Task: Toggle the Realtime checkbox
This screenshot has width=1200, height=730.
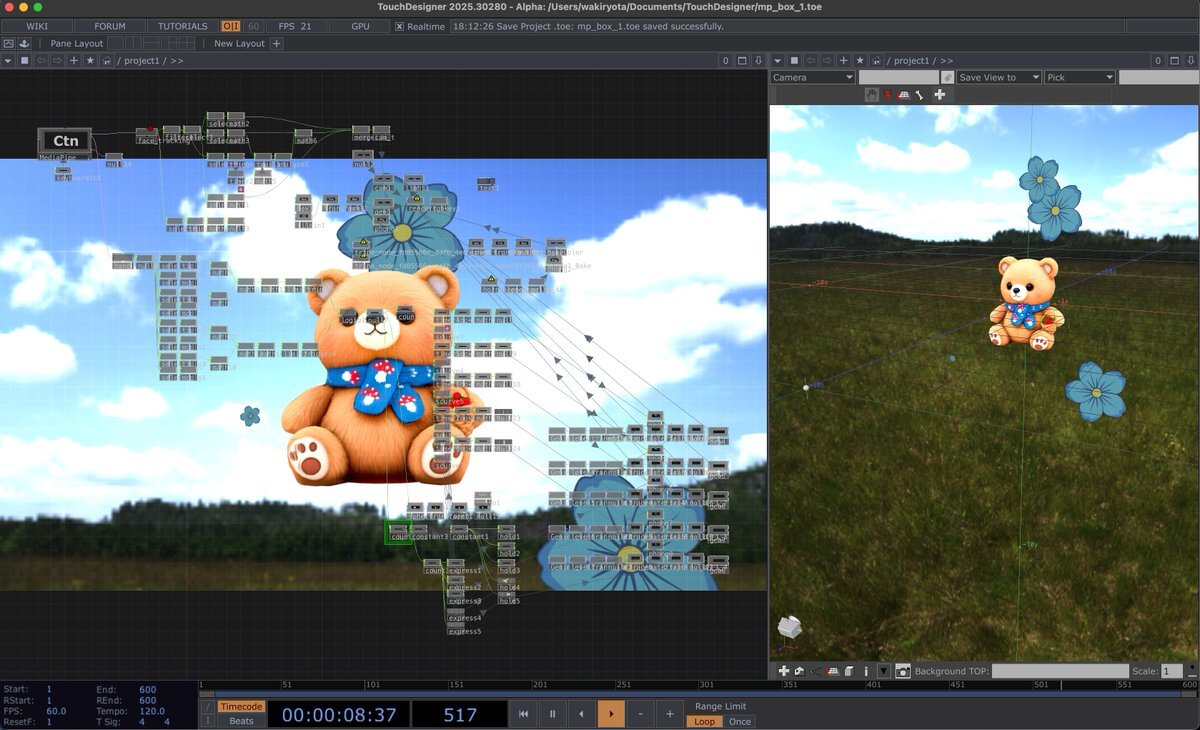Action: click(x=400, y=26)
